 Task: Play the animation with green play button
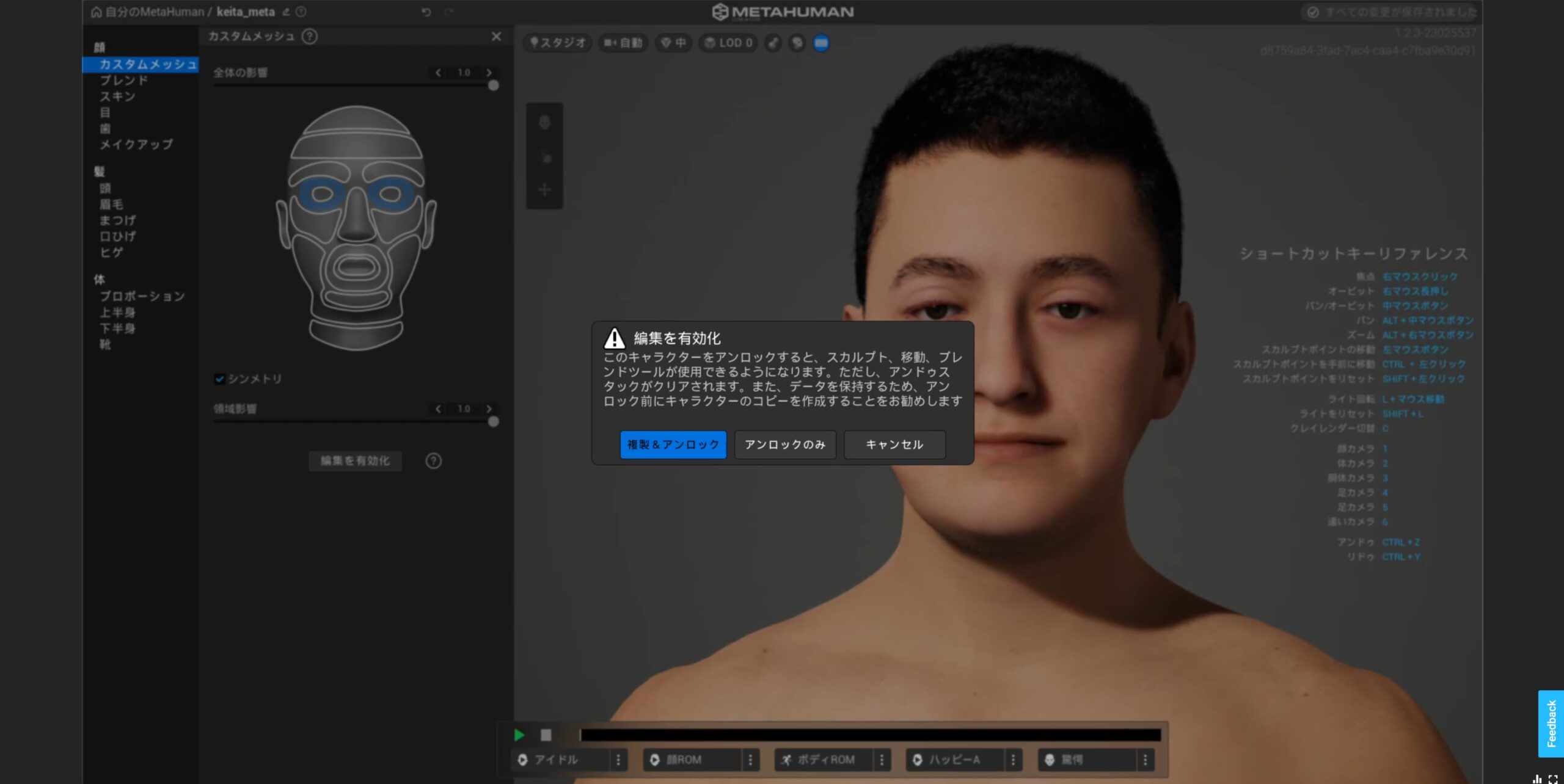click(519, 735)
